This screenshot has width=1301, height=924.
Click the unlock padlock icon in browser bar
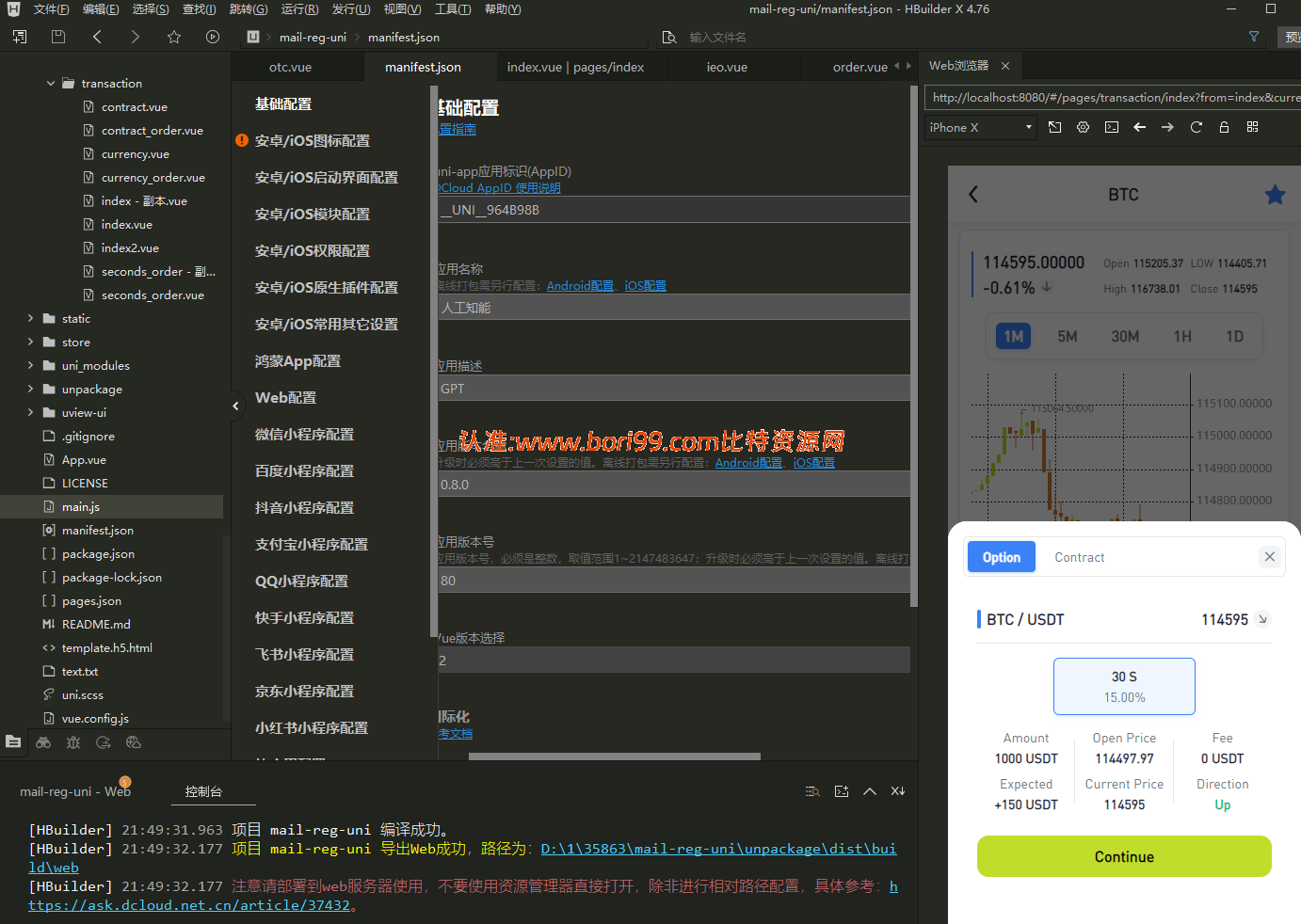pyautogui.click(x=1225, y=127)
